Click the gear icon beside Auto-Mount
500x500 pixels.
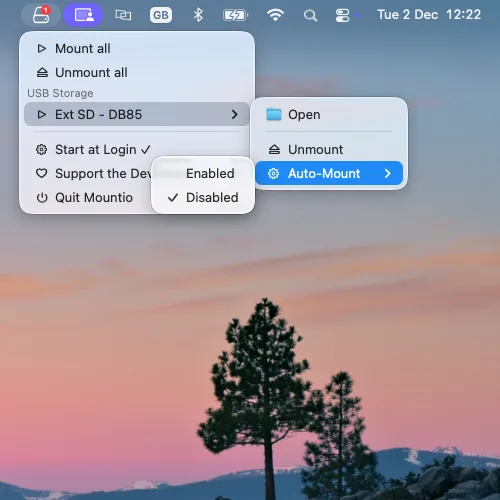pyautogui.click(x=274, y=173)
